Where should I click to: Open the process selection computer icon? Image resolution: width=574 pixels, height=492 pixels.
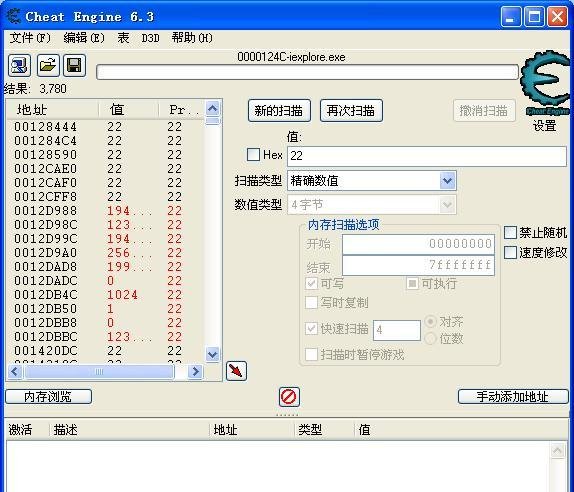click(x=19, y=66)
